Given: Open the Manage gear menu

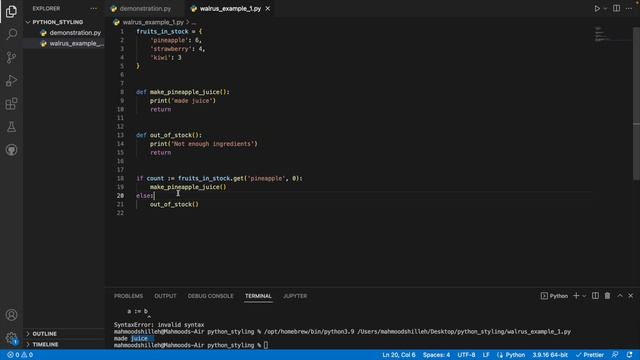Looking at the screenshot, I should (x=11, y=338).
